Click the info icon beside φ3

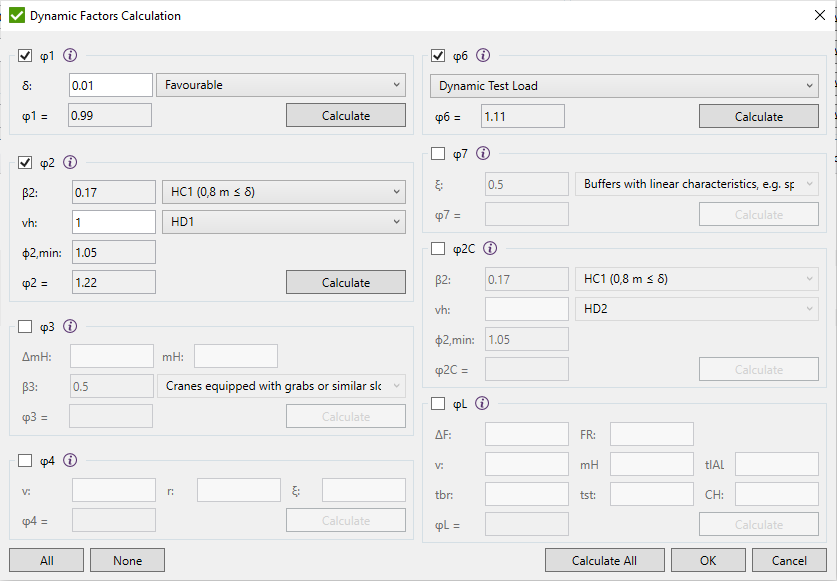coord(69,326)
